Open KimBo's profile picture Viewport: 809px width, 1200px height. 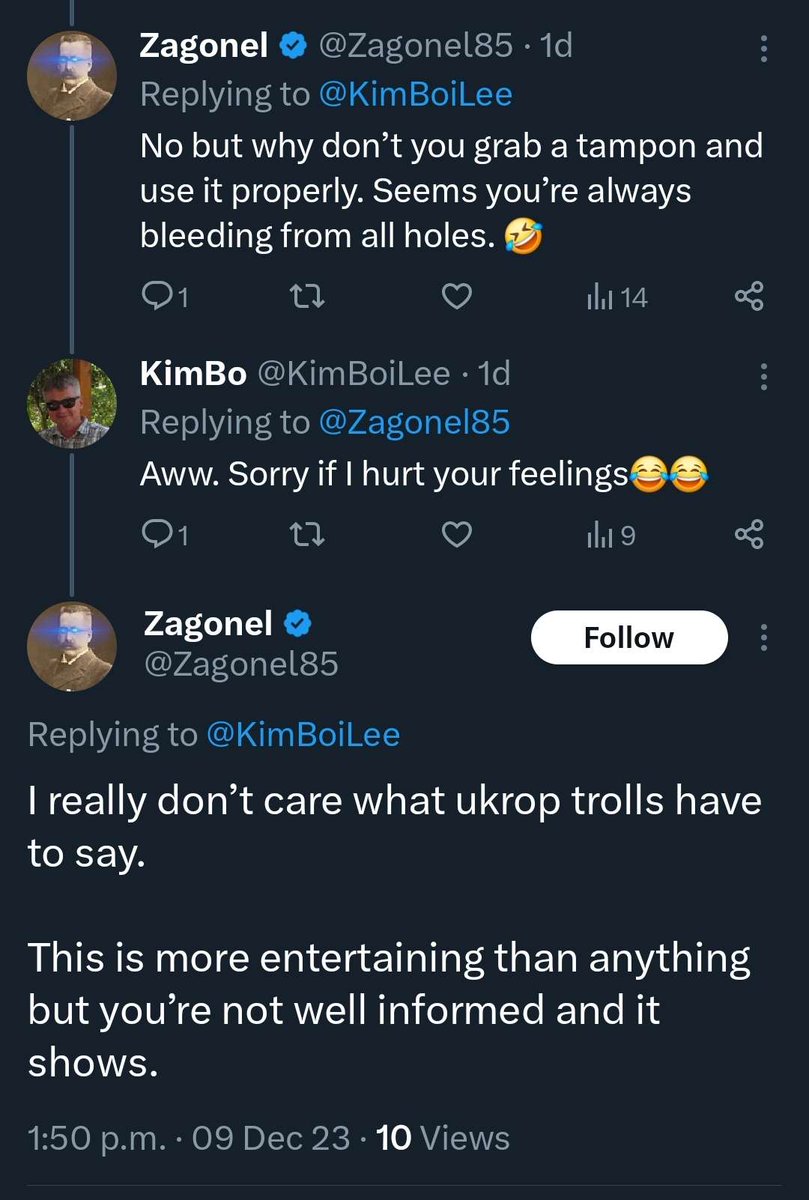tap(71, 403)
